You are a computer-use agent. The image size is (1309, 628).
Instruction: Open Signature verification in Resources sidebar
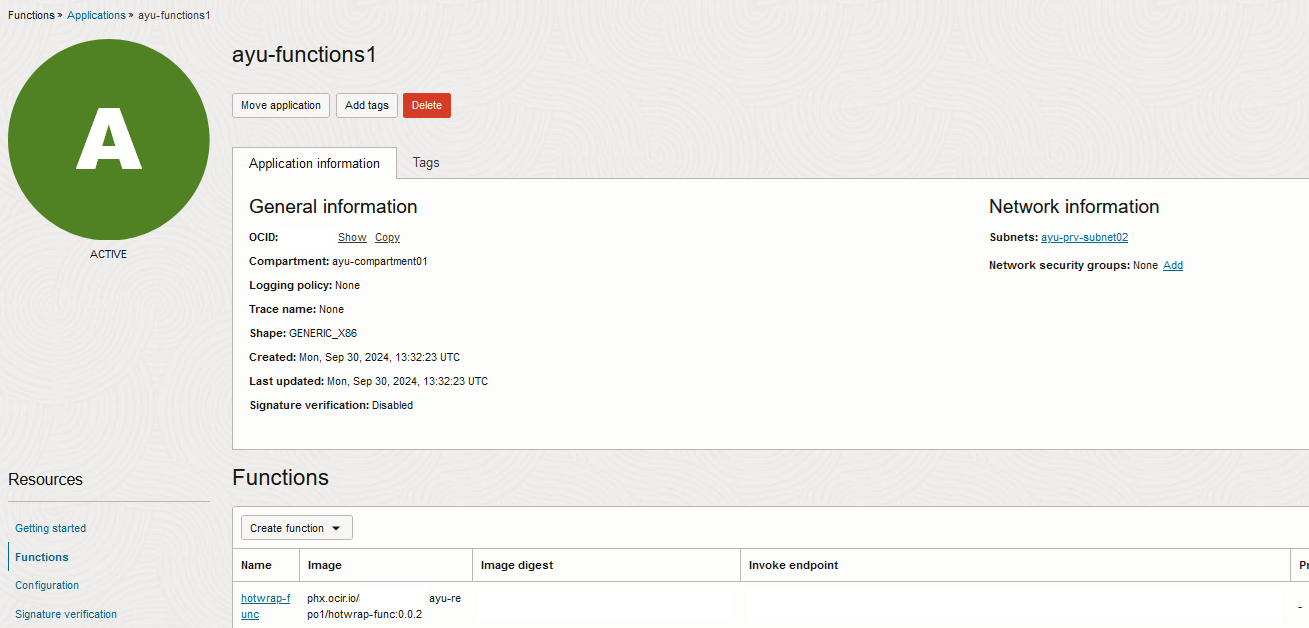[x=65, y=614]
